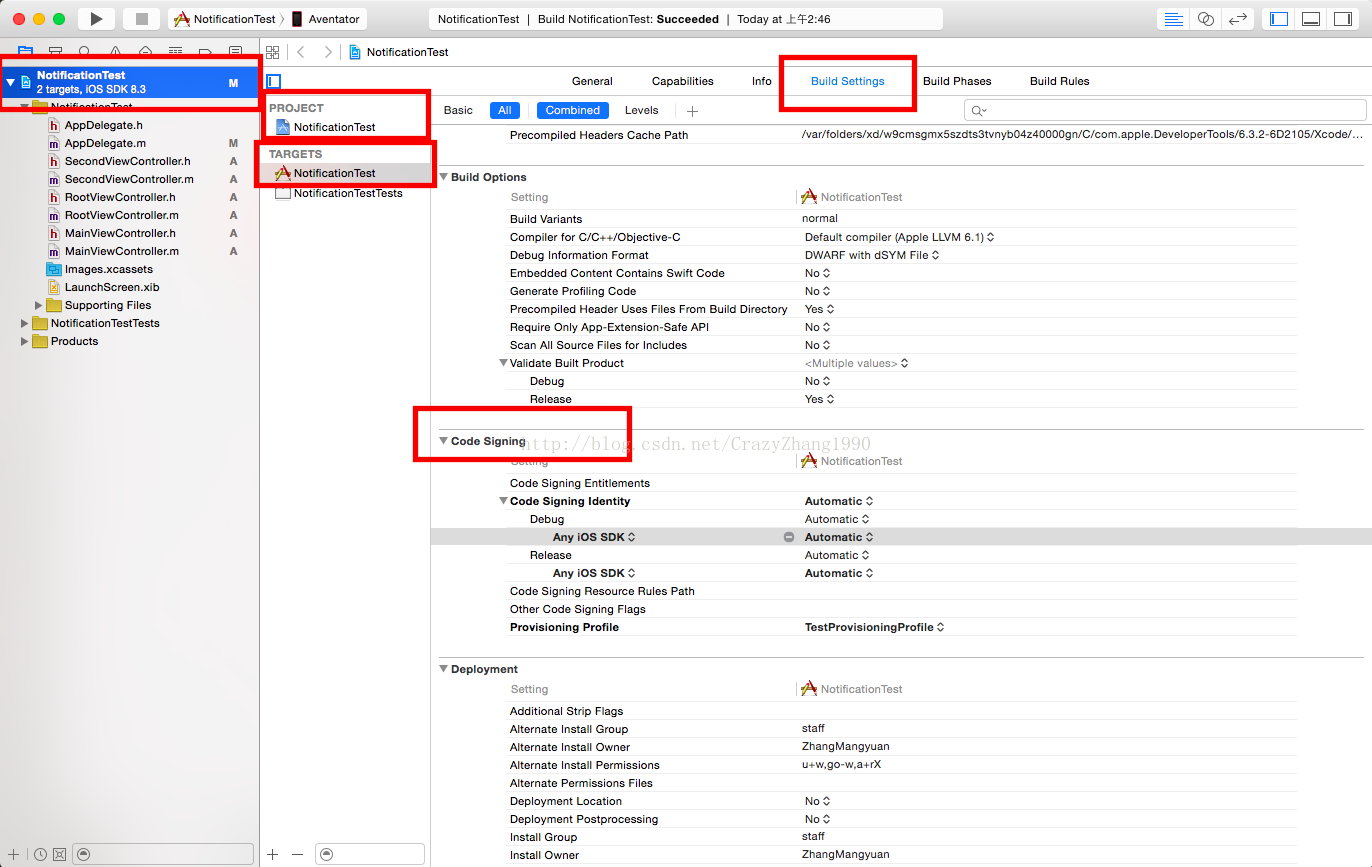Show the assistant editor
Viewport: 1372px width, 867px height.
(1206, 19)
